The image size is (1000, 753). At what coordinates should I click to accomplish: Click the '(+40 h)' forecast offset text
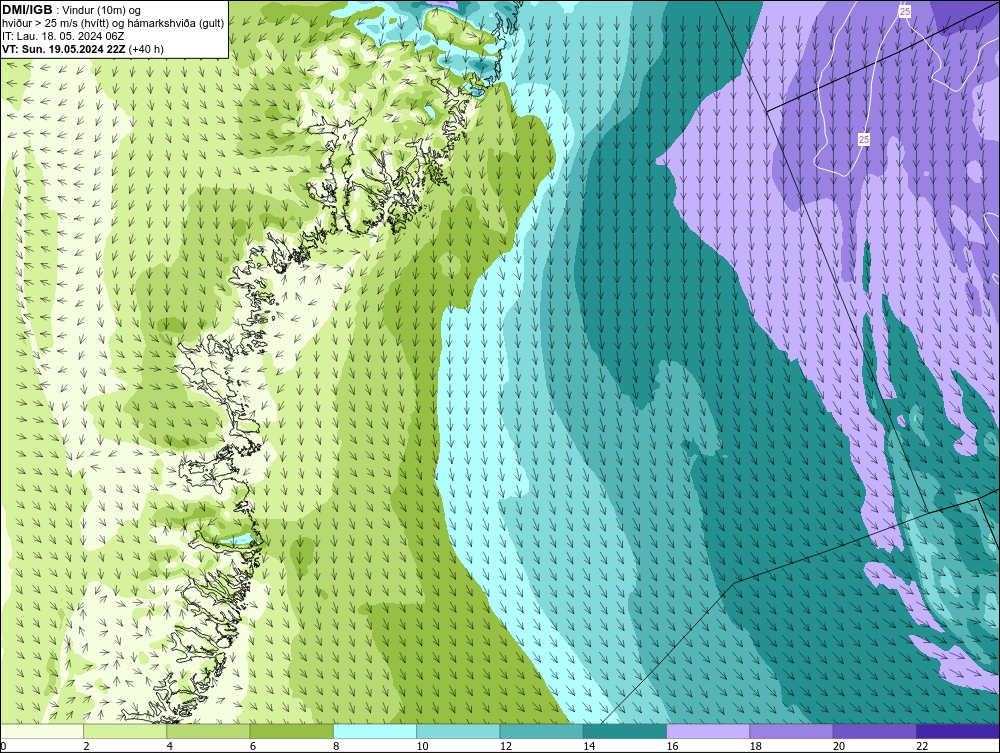(146, 48)
